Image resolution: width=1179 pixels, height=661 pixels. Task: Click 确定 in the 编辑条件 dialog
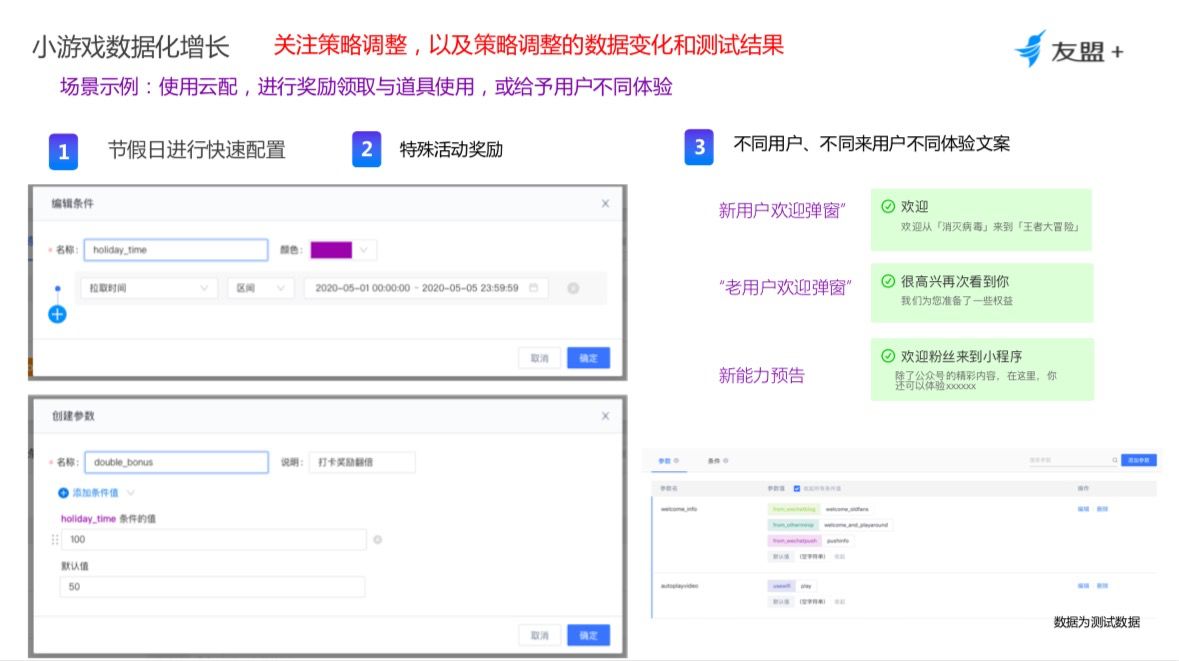pyautogui.click(x=588, y=358)
